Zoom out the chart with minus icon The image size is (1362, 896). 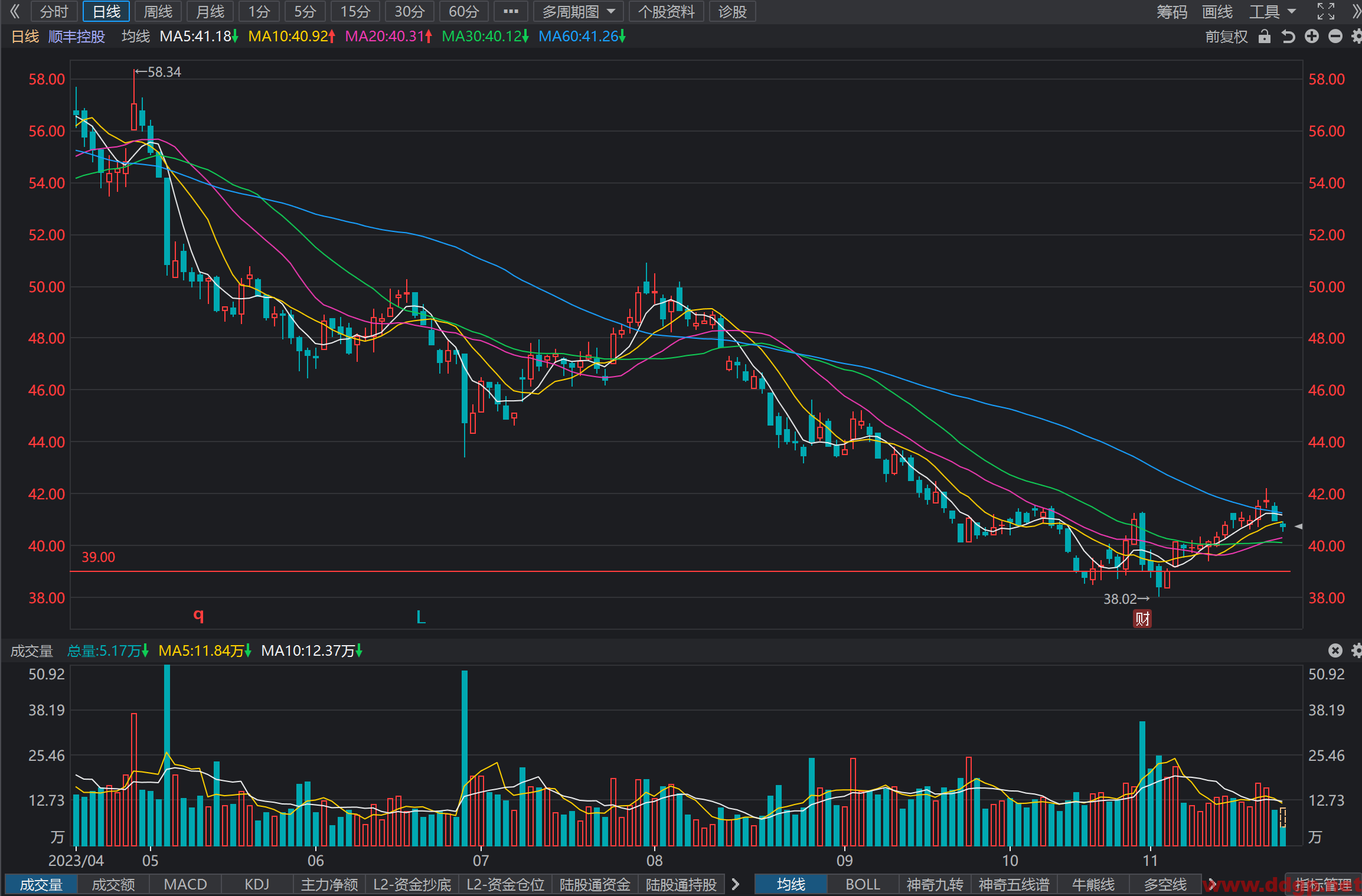(1335, 37)
